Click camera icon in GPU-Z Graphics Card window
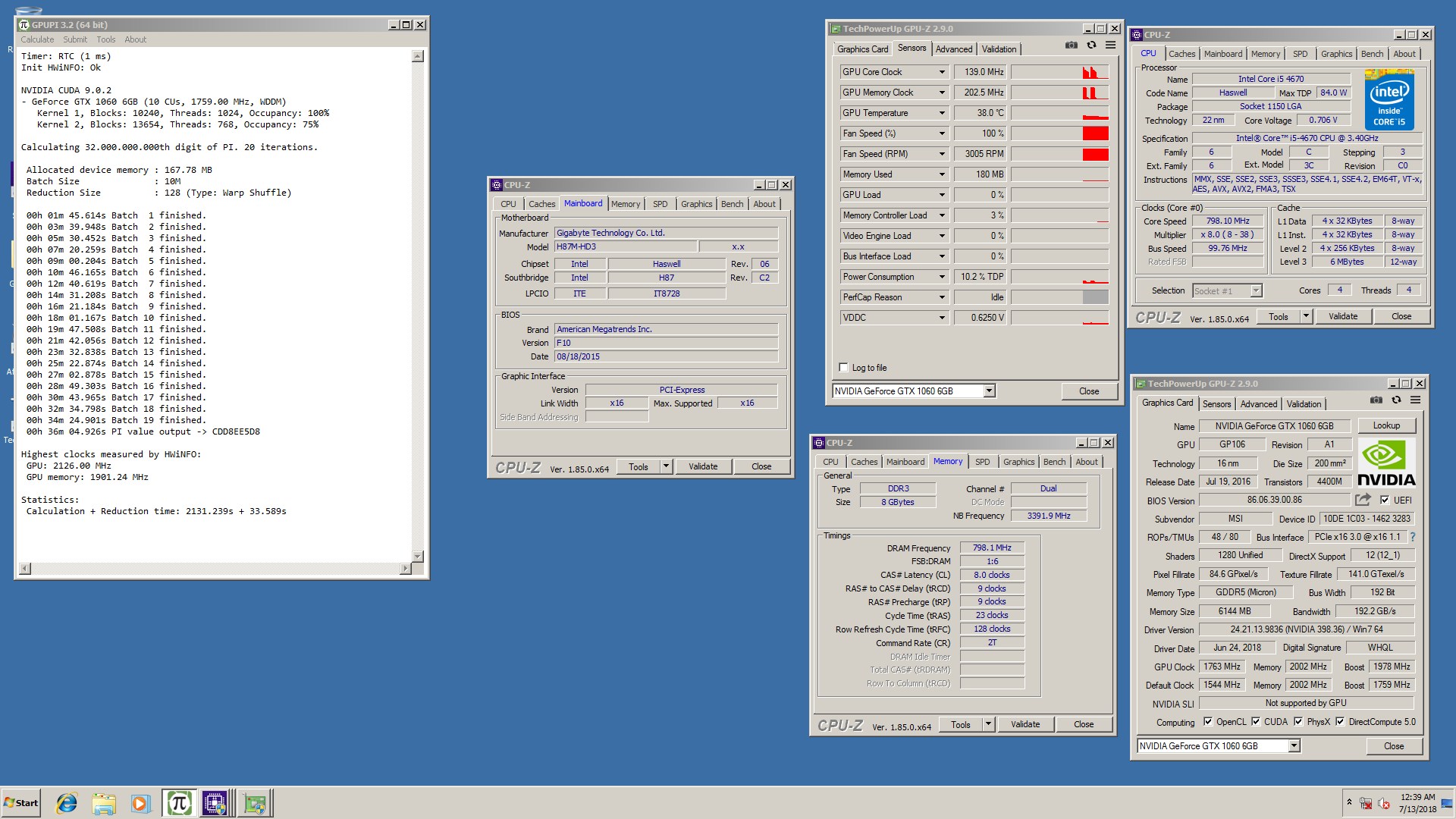 click(x=1376, y=400)
